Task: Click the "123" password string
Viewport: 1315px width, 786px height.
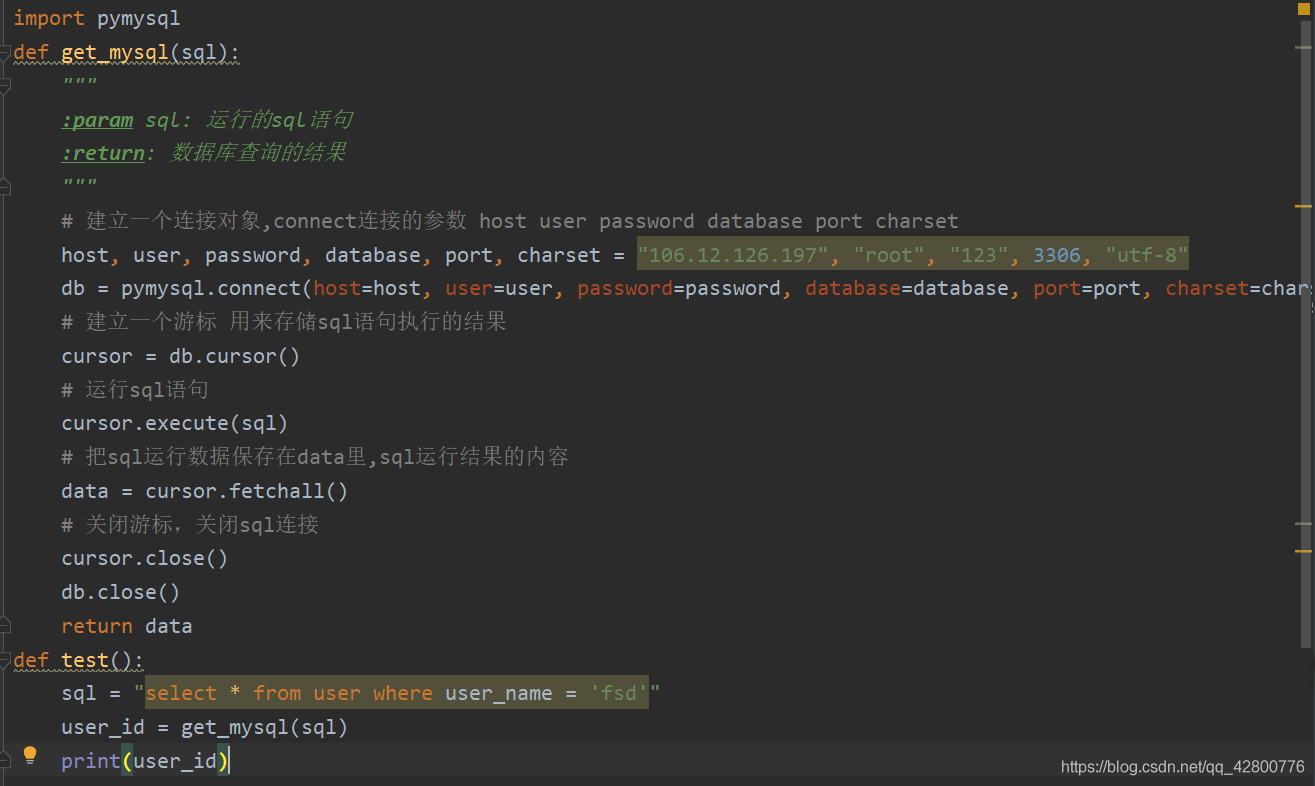Action: 979,255
